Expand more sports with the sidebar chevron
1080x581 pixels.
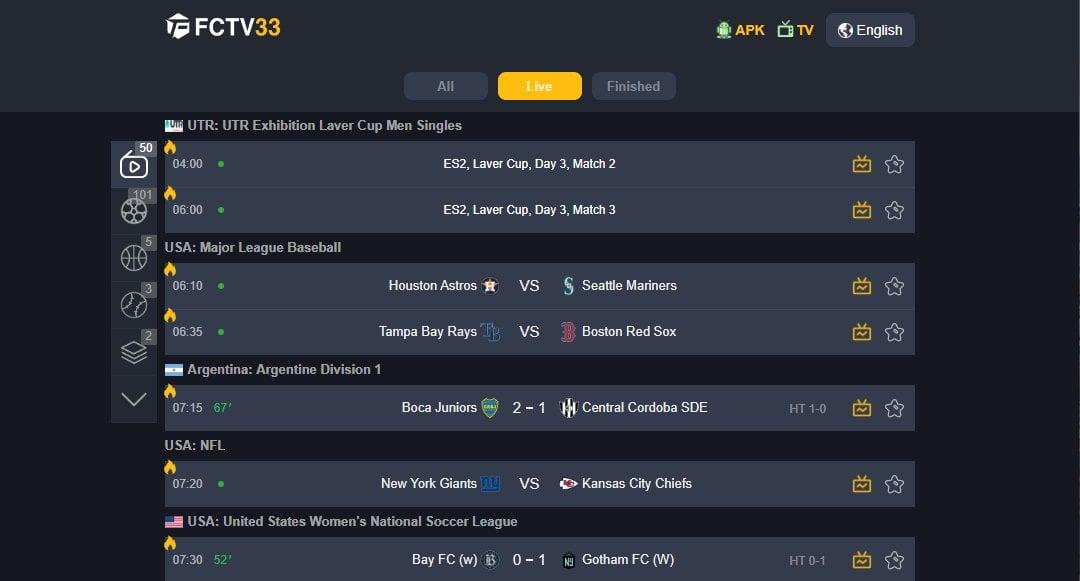[x=134, y=398]
